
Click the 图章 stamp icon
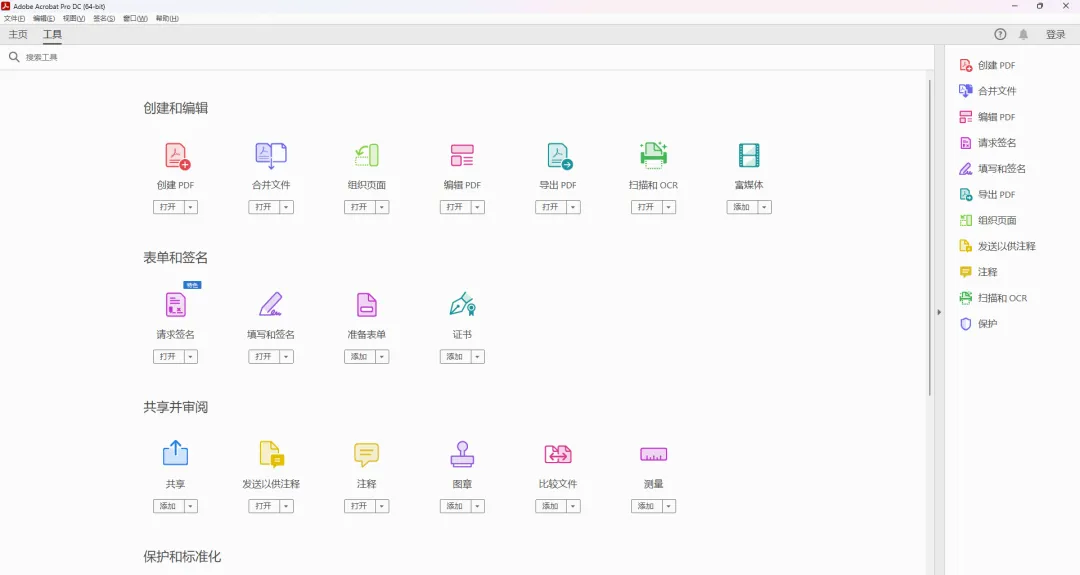(x=462, y=454)
